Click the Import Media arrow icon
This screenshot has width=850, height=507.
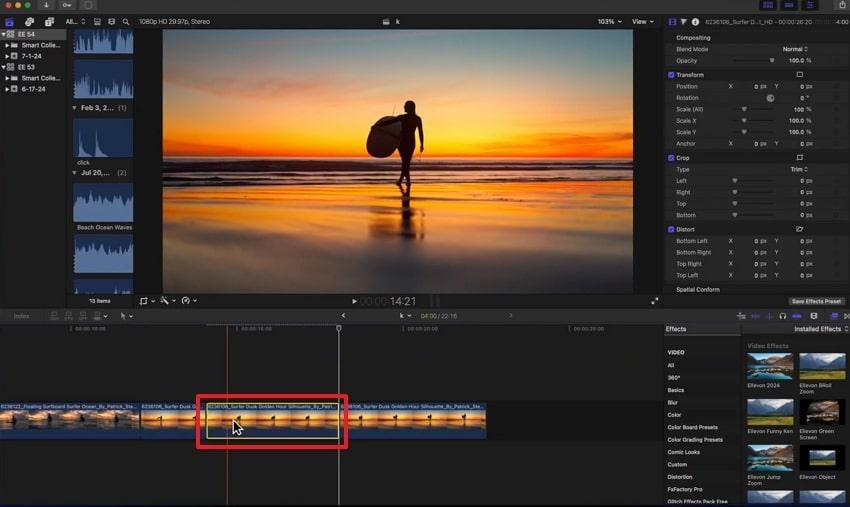pyautogui.click(x=46, y=5)
